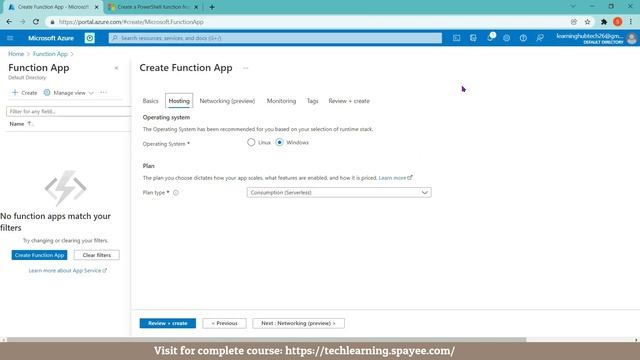
Task: Switch to the Hosting tab
Action: tap(179, 101)
